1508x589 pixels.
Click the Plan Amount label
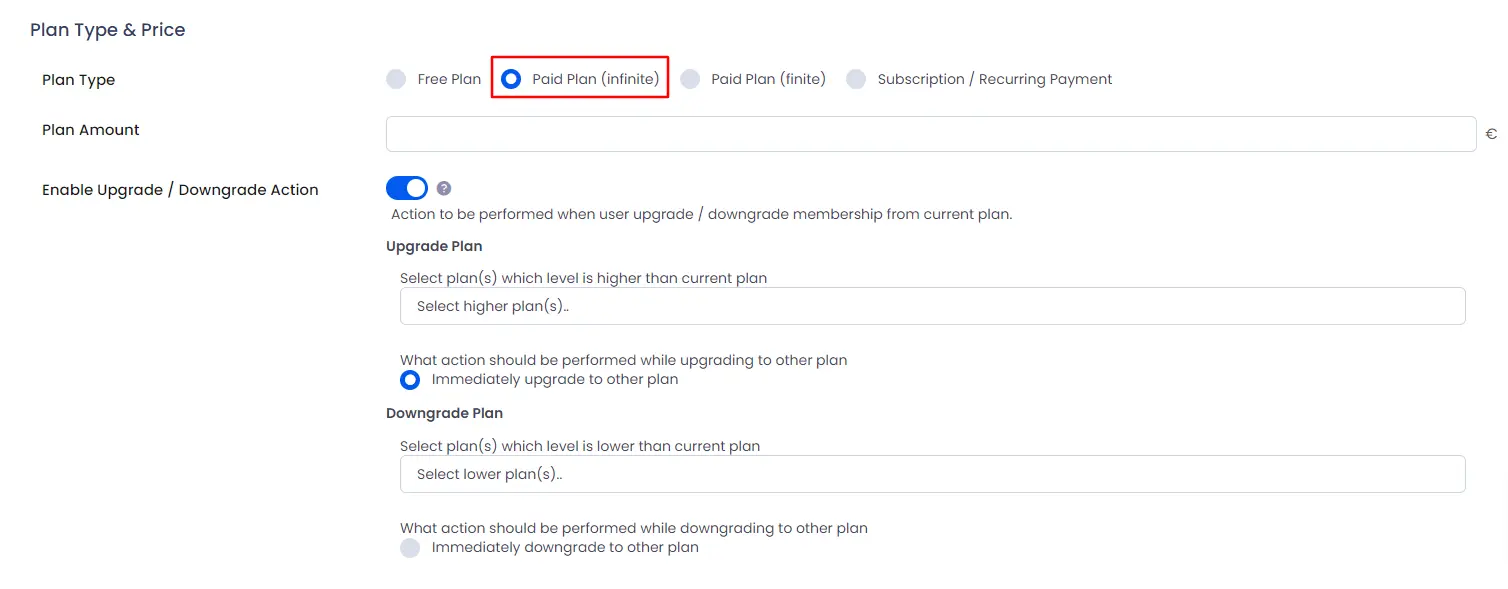90,130
